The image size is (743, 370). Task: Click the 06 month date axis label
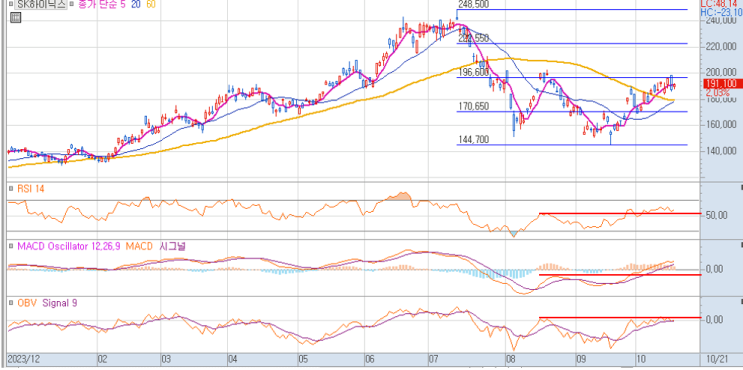pos(370,359)
